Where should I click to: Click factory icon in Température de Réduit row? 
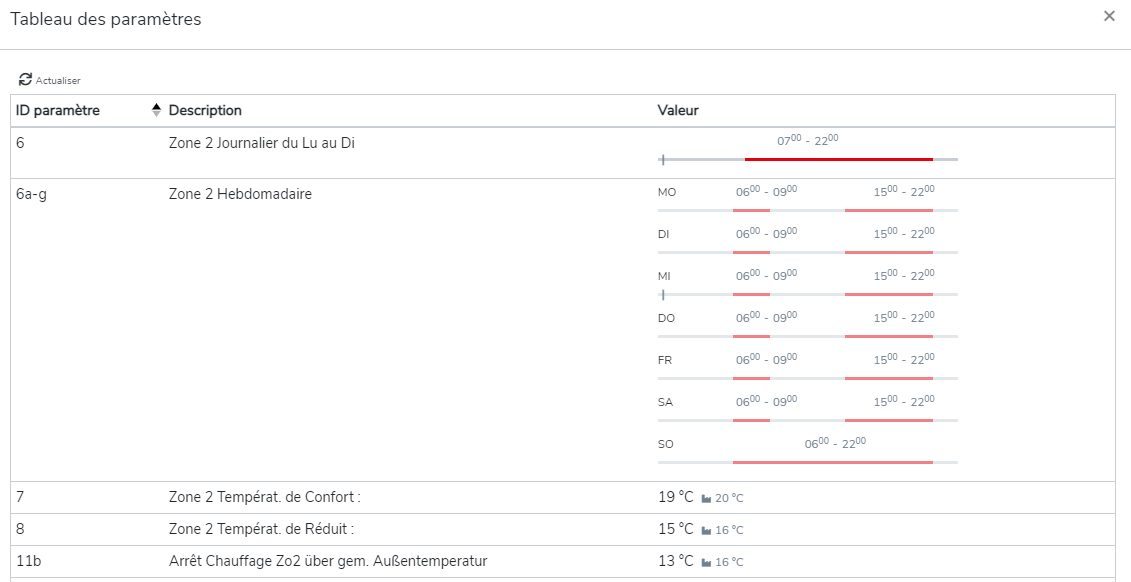coord(707,530)
